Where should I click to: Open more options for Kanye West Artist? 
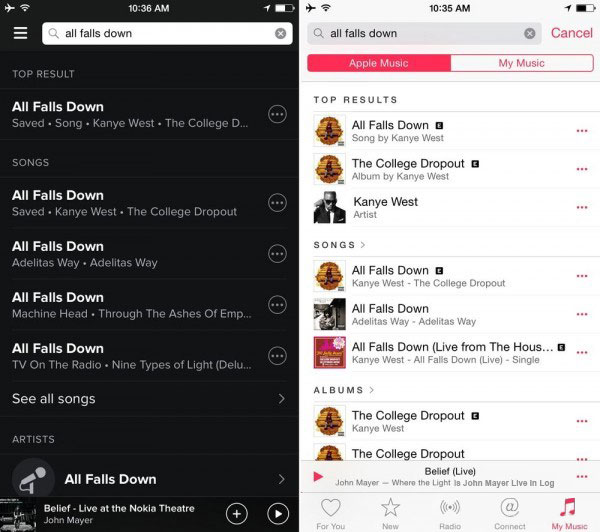point(582,207)
